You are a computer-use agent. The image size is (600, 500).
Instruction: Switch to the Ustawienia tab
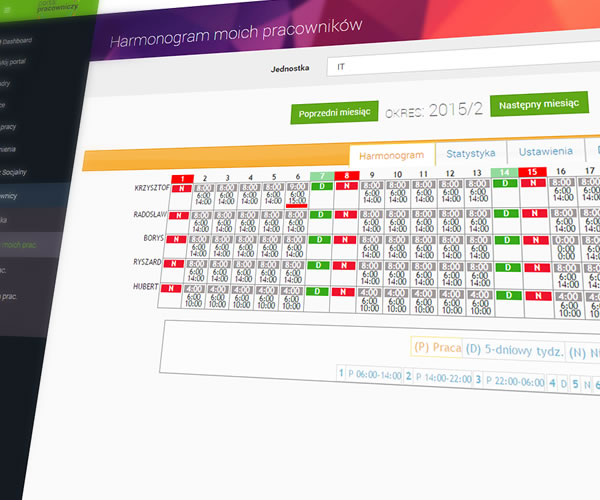click(x=546, y=151)
